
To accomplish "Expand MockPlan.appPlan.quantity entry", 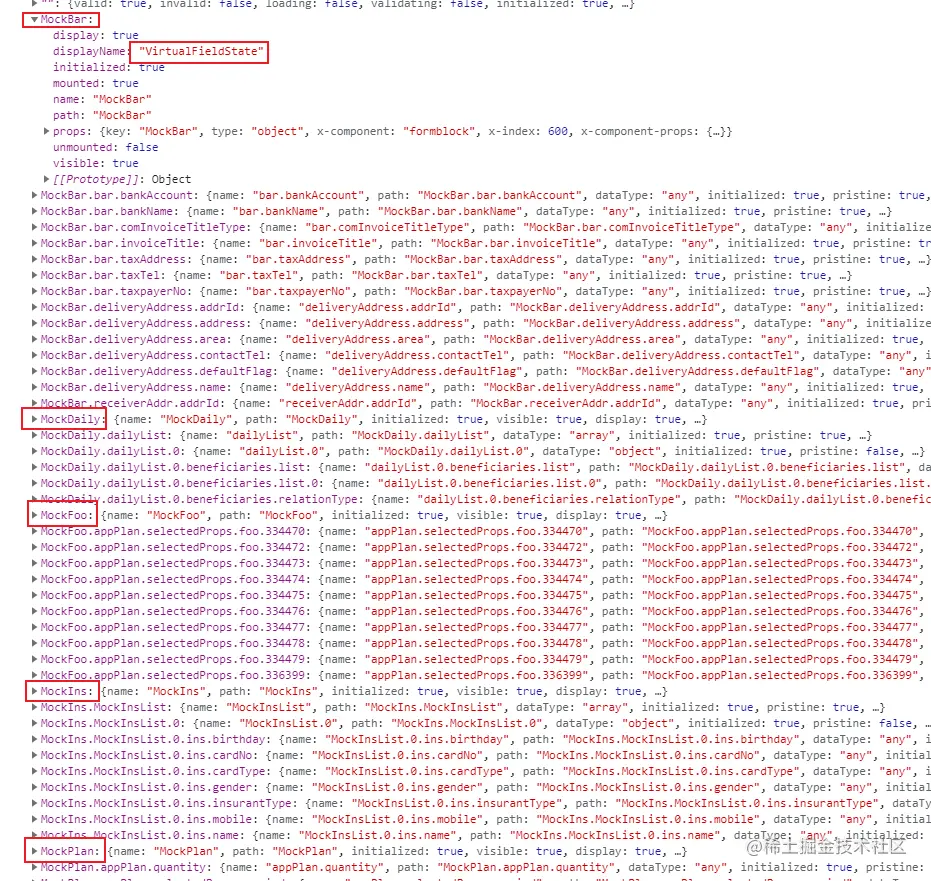I will tap(34, 867).
